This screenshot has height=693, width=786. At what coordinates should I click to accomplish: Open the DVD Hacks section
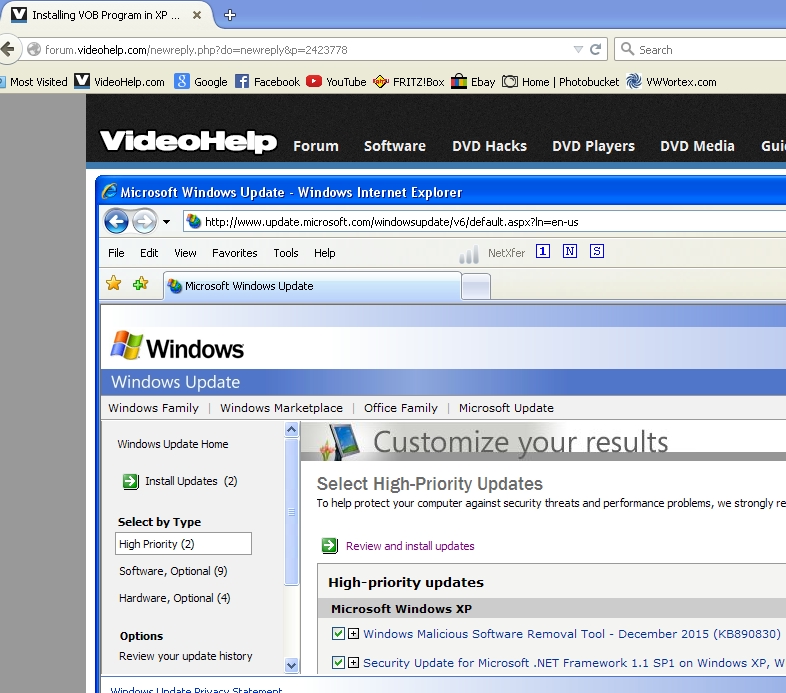[489, 146]
